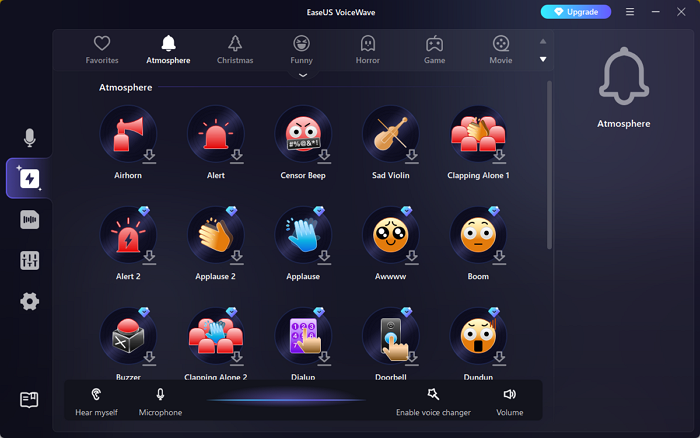Toggle the Microphone on or off
This screenshot has width=700, height=438.
[x=160, y=401]
